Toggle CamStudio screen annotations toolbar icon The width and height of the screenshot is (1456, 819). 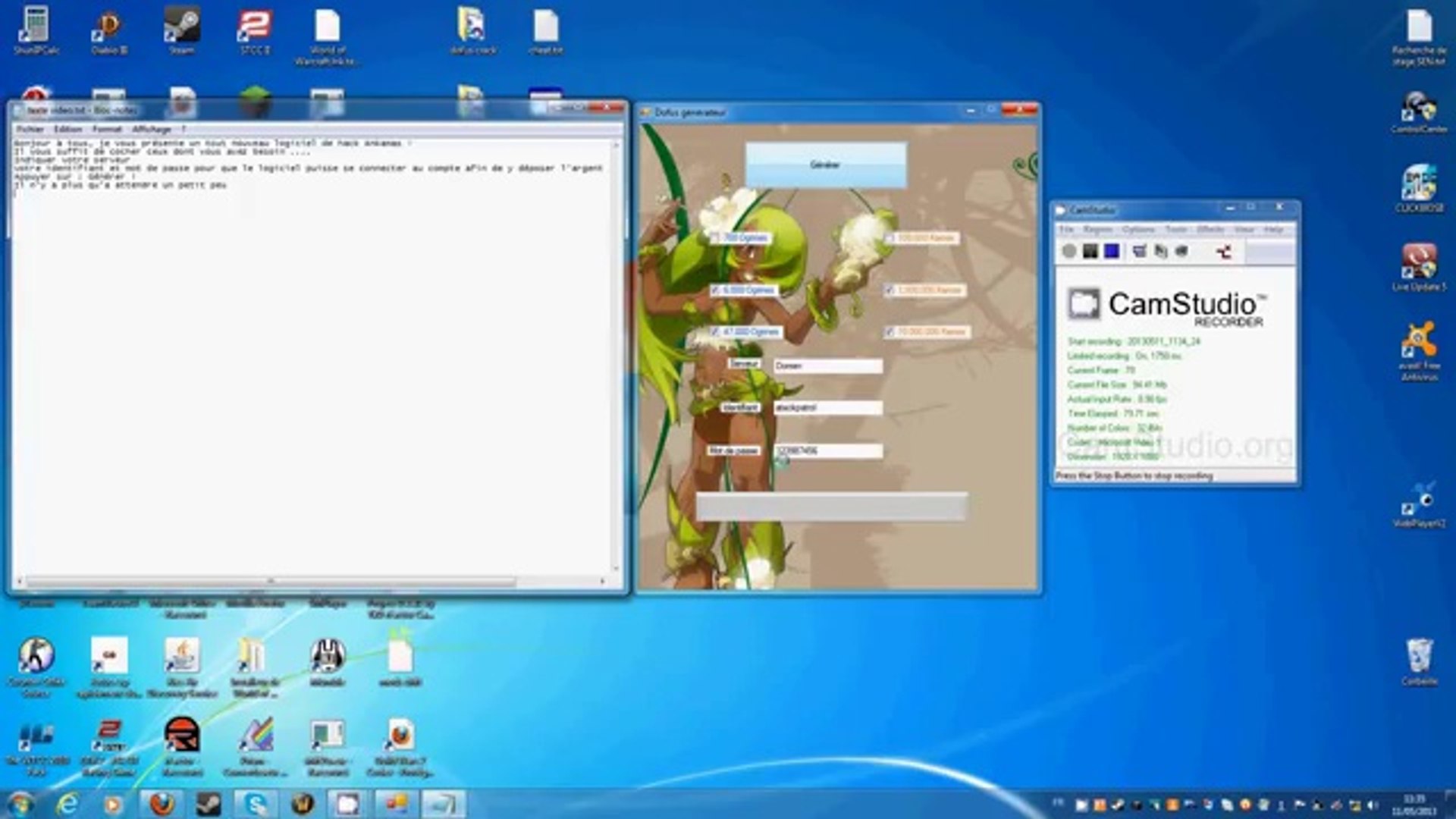1139,252
